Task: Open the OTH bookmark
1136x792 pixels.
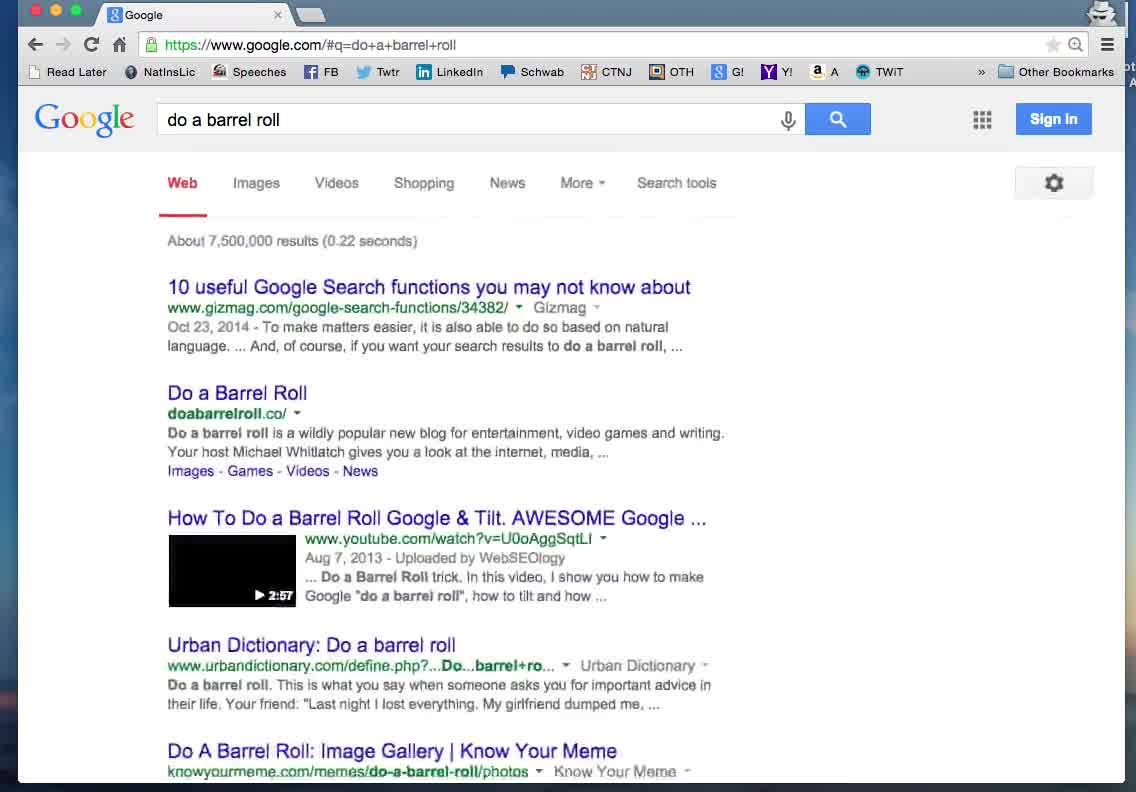Action: click(671, 72)
